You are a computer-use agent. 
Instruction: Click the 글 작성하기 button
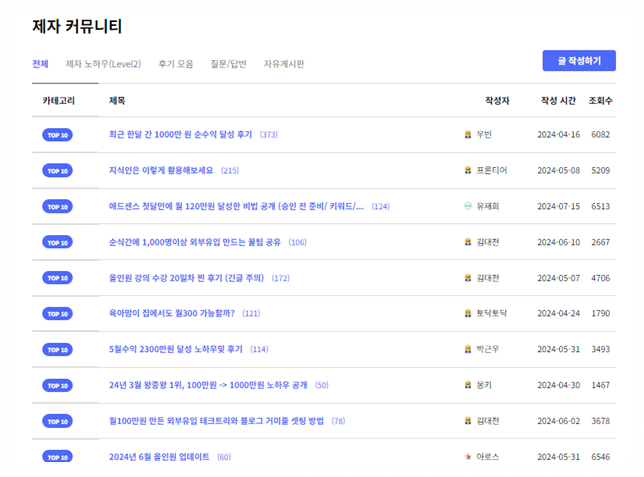click(579, 61)
